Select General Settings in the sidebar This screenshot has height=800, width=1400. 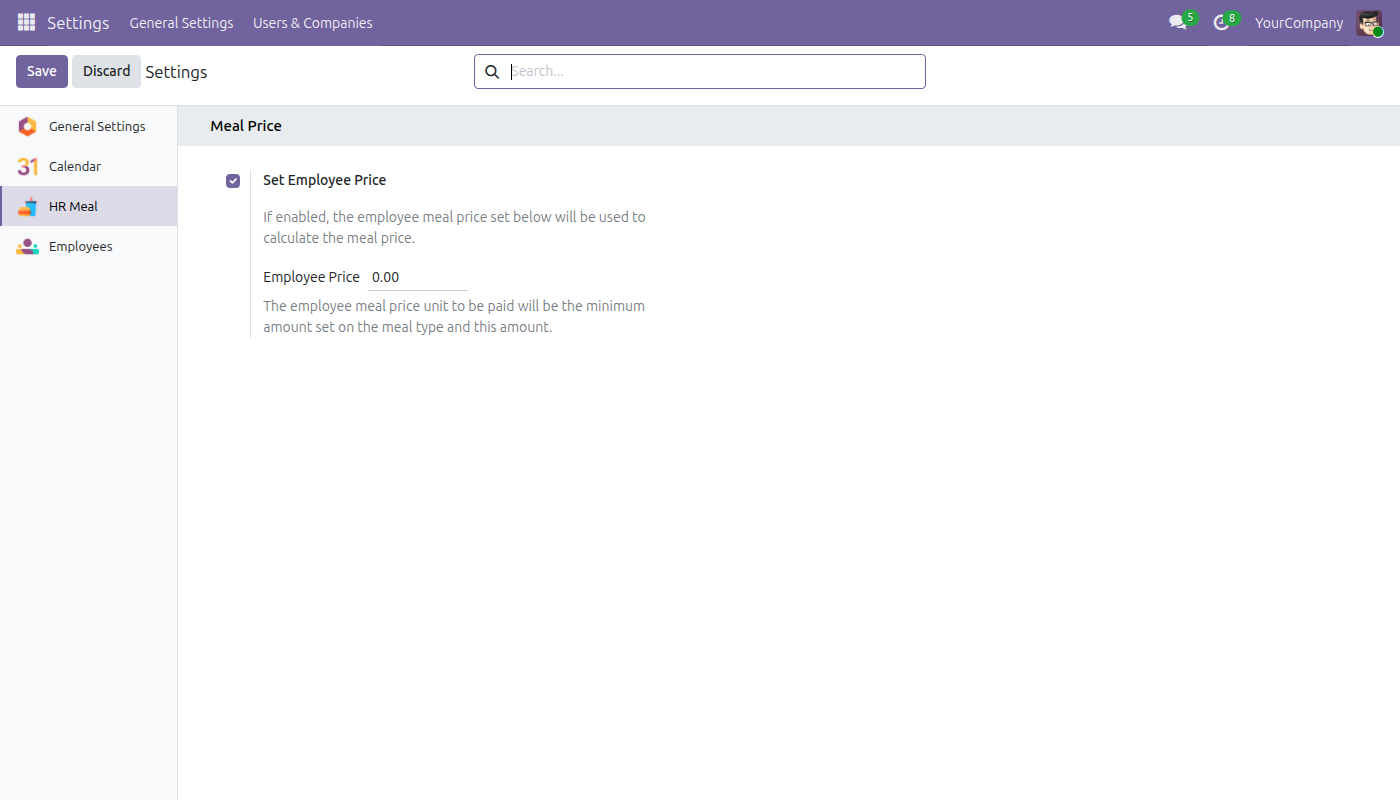88,126
